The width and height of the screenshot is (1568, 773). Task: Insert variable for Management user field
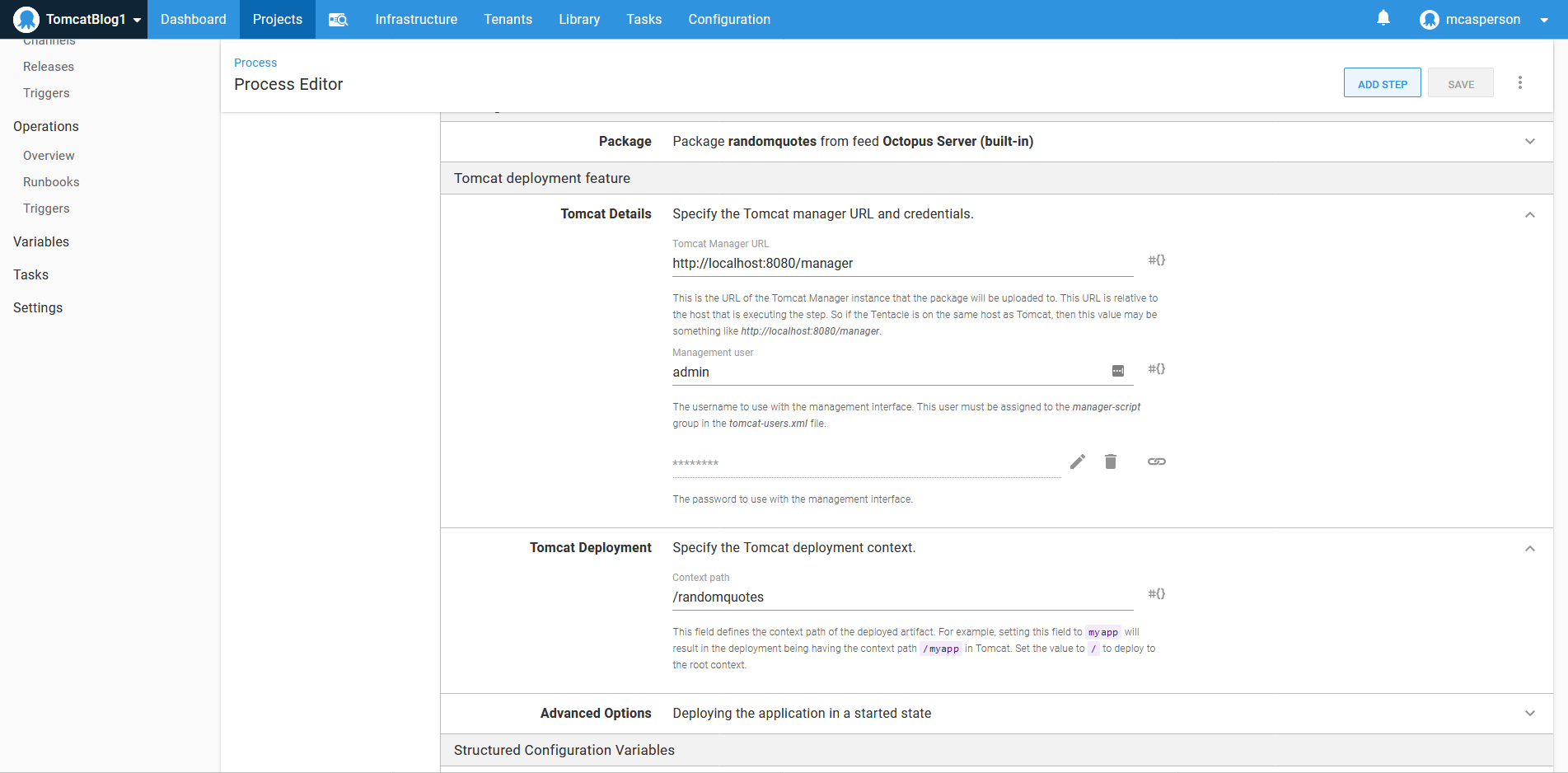coord(1157,369)
